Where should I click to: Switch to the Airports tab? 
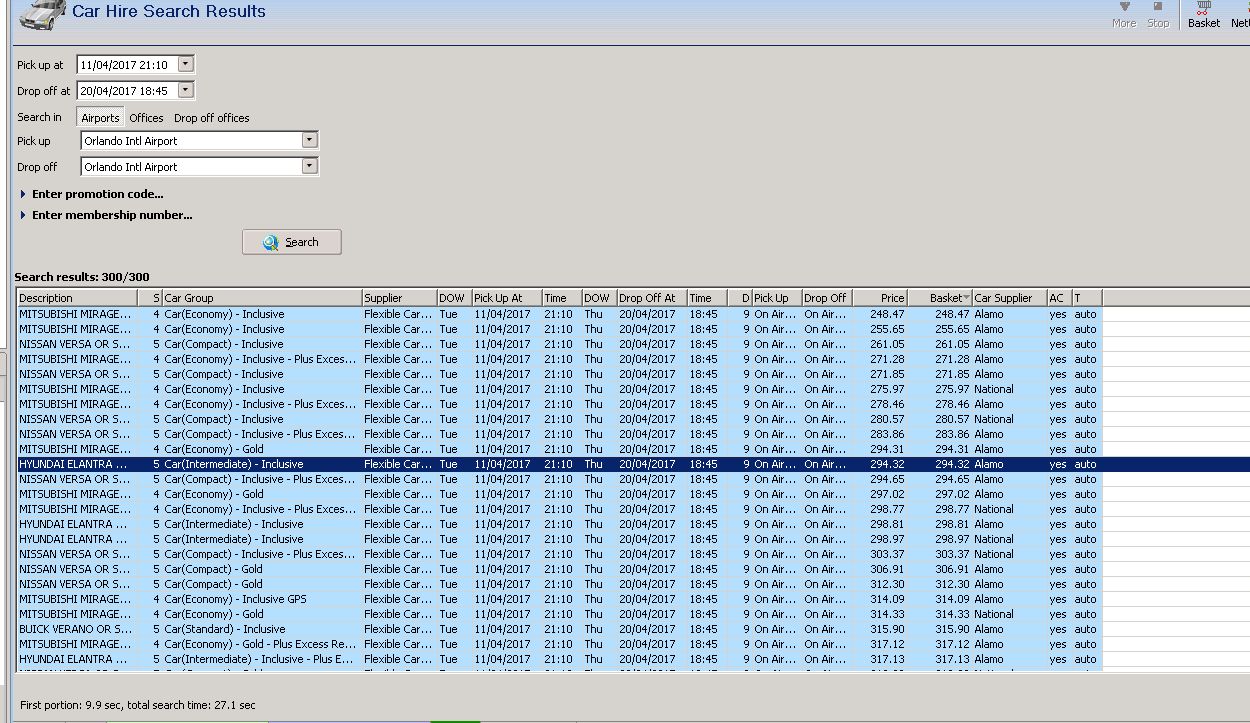(x=100, y=117)
